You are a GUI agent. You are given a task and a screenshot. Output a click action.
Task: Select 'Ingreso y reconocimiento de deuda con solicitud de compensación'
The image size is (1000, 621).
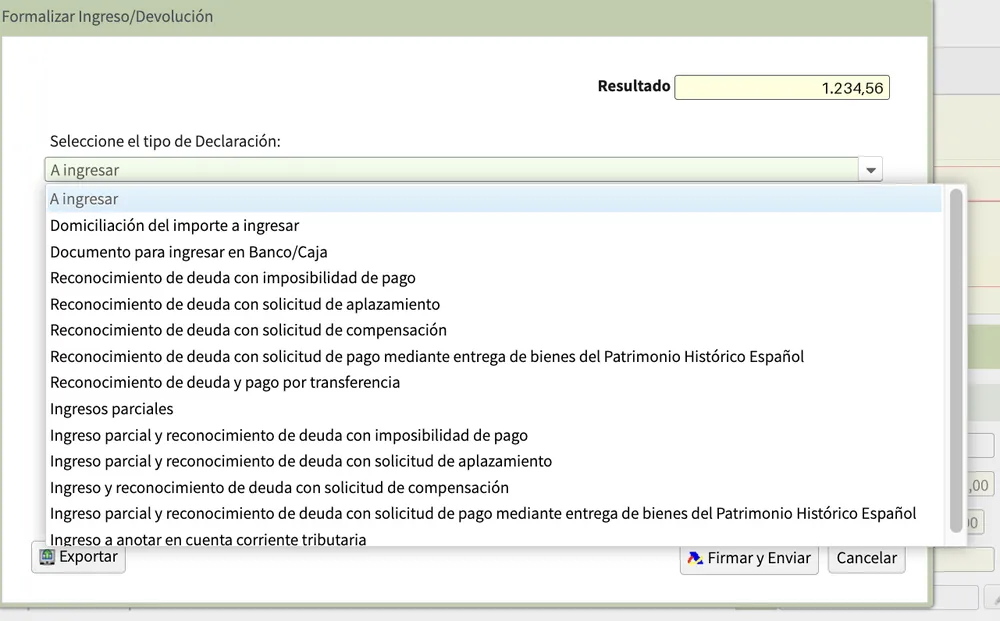pos(494,487)
